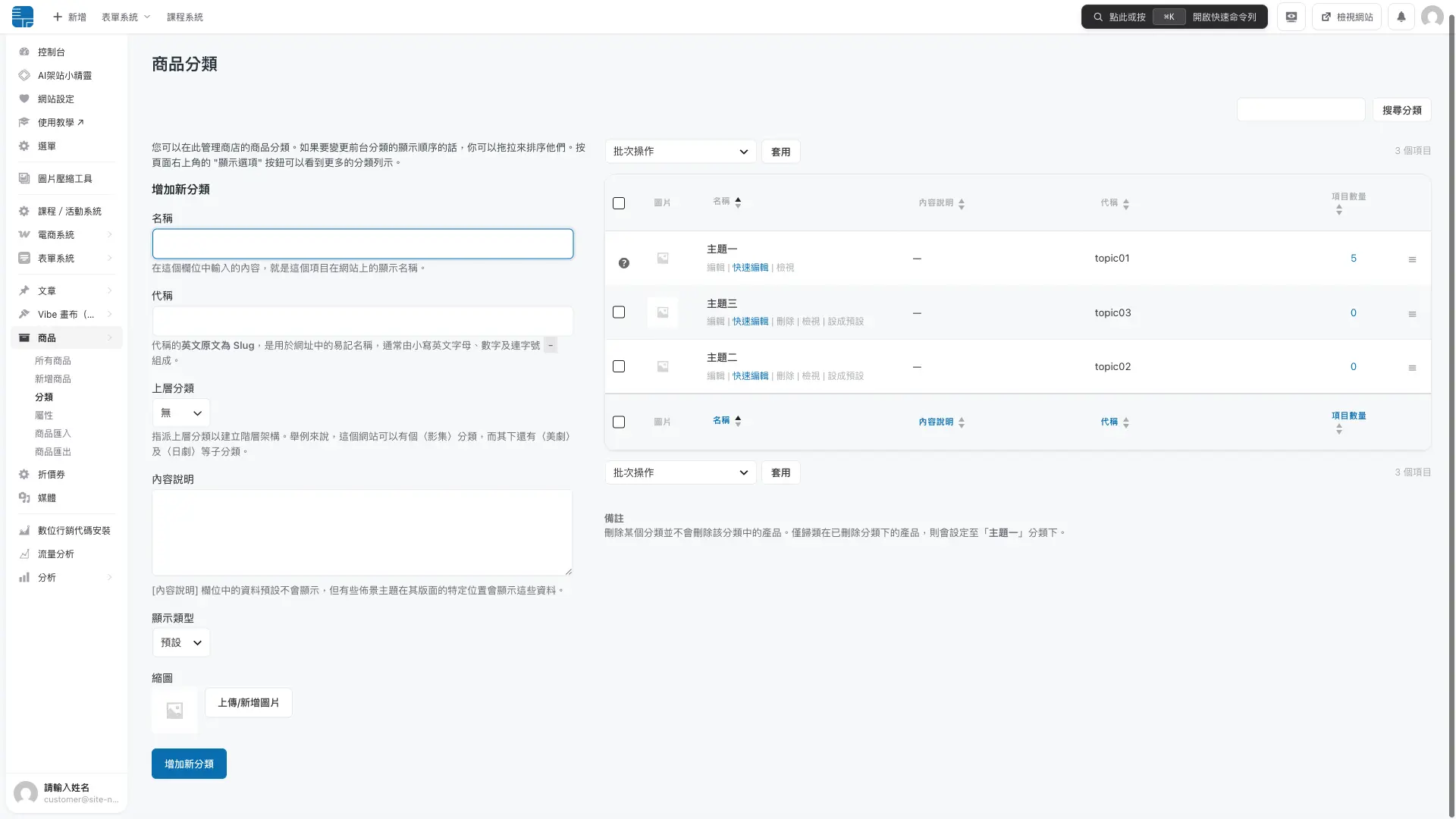Click the site logo icon
Image resolution: width=1456 pixels, height=819 pixels.
click(23, 17)
